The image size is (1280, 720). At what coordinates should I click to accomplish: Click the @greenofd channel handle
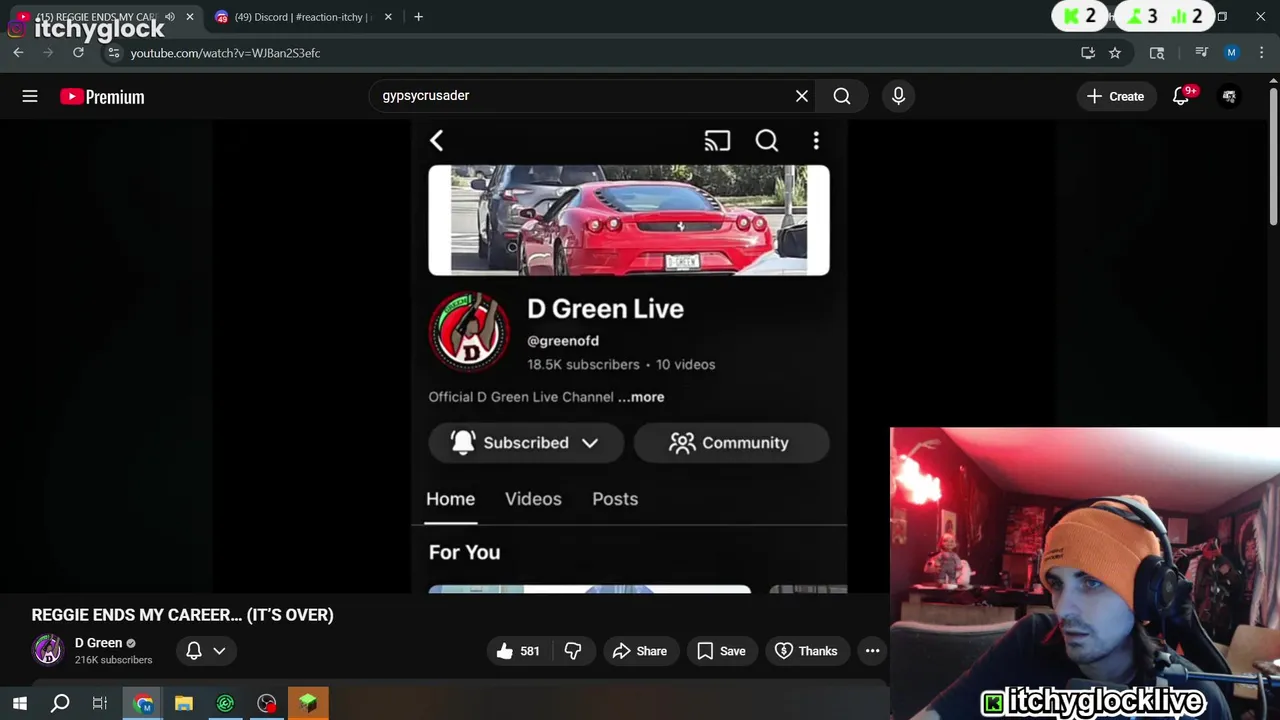[563, 341]
